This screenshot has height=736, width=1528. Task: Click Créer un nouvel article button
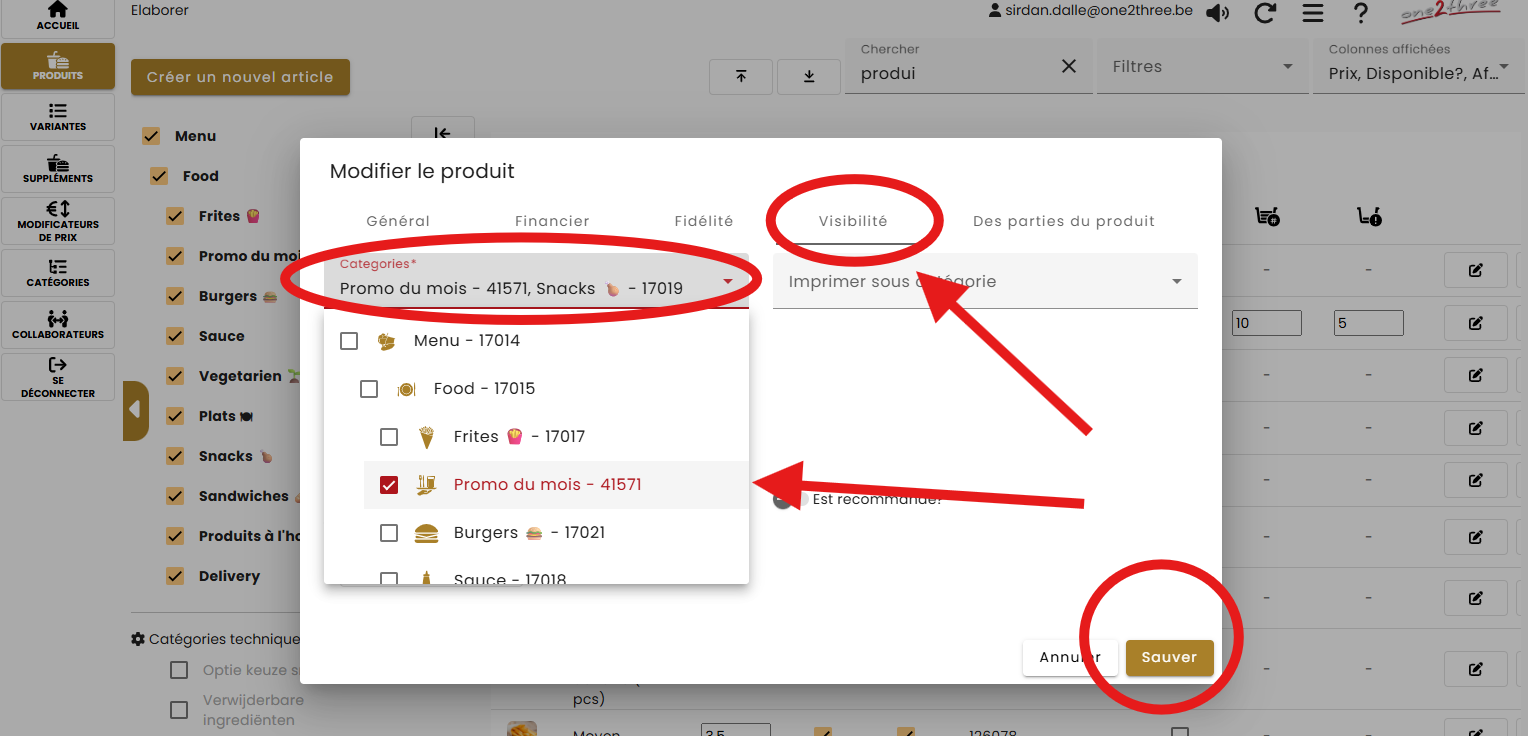[240, 77]
